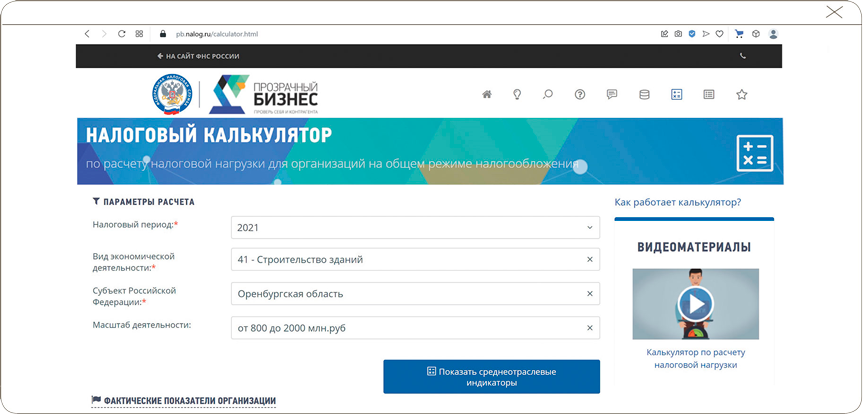Click the speech bubble feedback icon
This screenshot has width=864, height=414.
612,95
